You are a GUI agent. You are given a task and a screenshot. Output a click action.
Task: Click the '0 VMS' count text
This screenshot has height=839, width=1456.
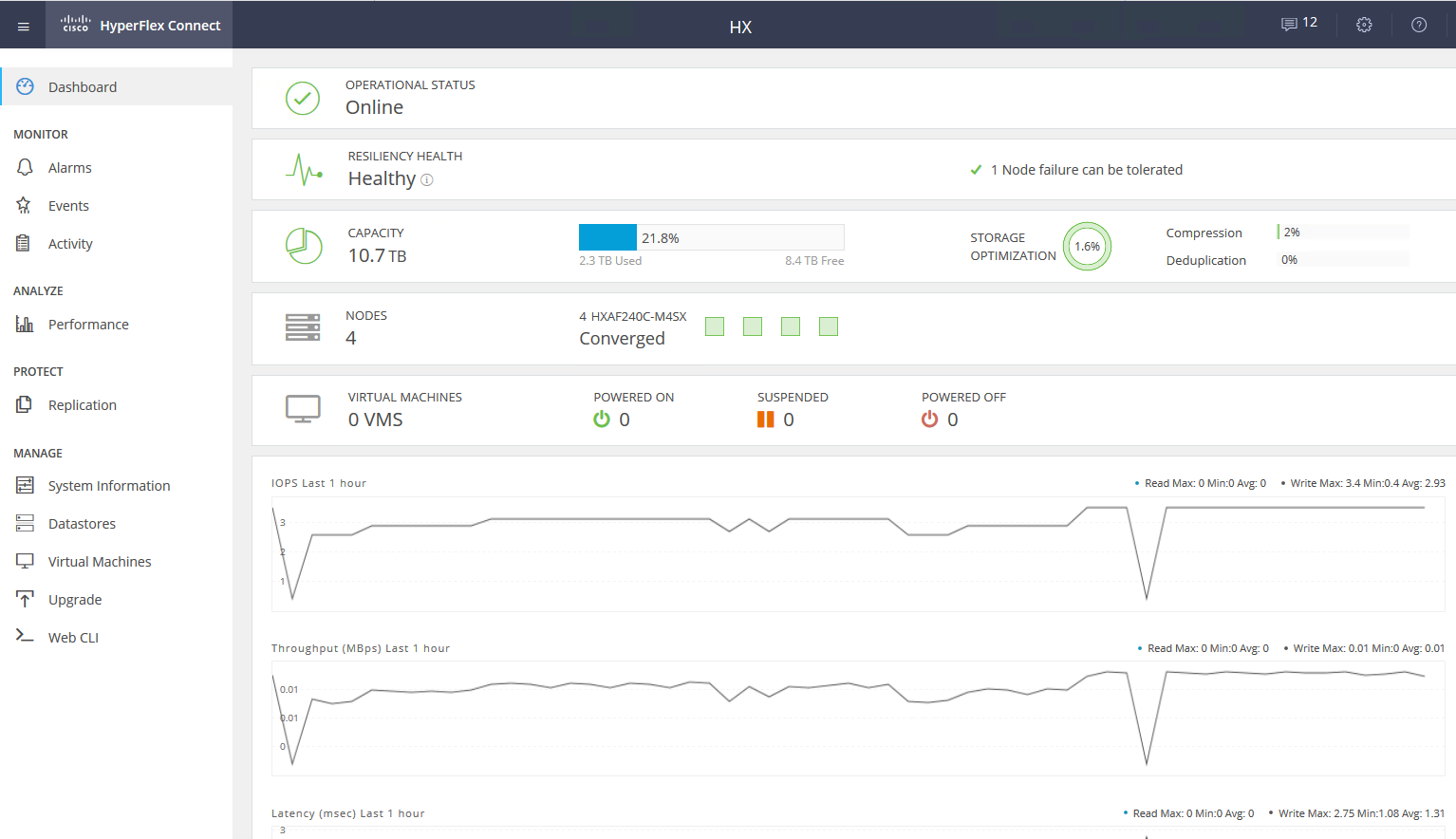pyautogui.click(x=375, y=419)
